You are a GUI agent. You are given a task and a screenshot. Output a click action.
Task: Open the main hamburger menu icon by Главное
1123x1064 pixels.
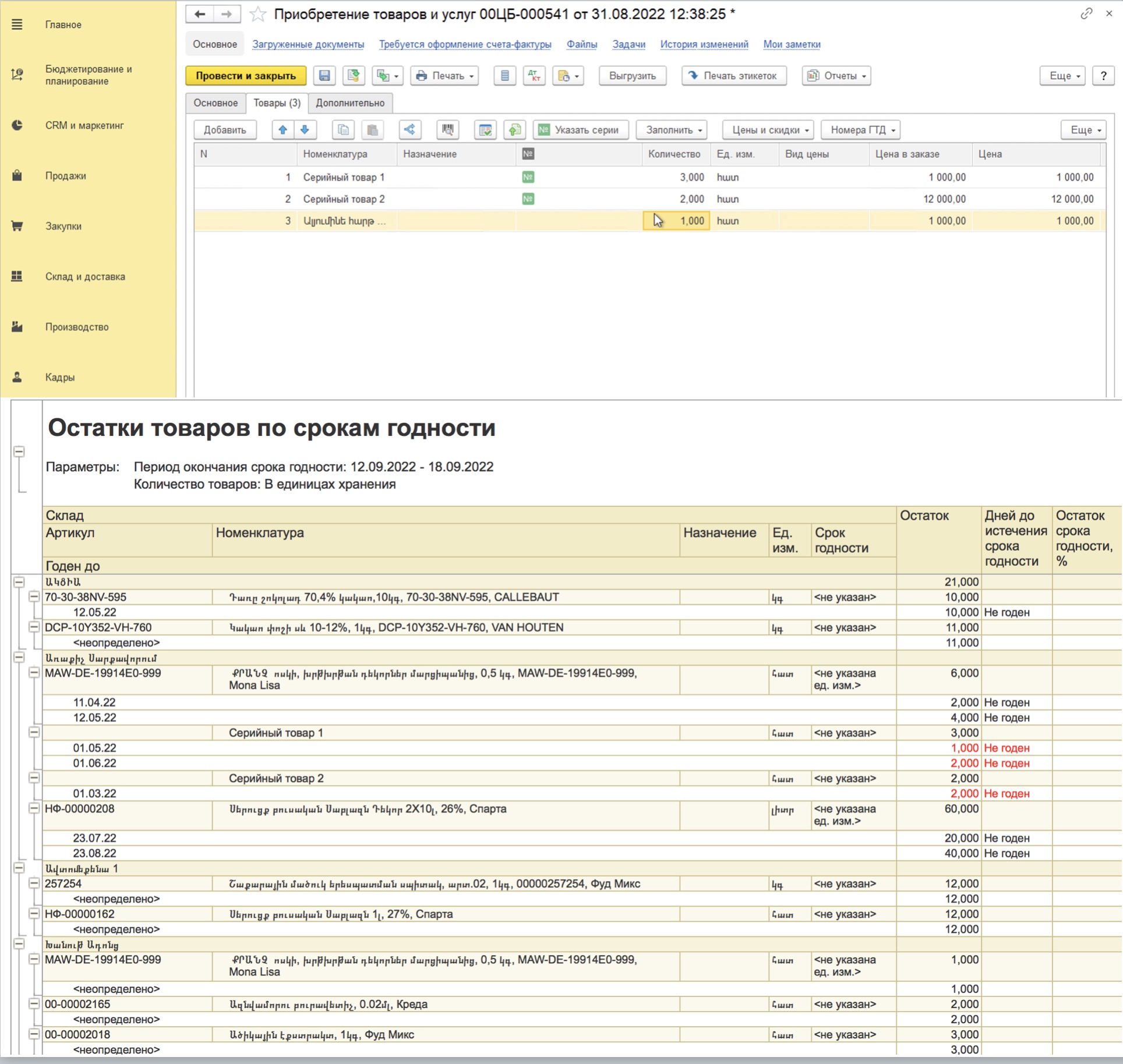[17, 24]
